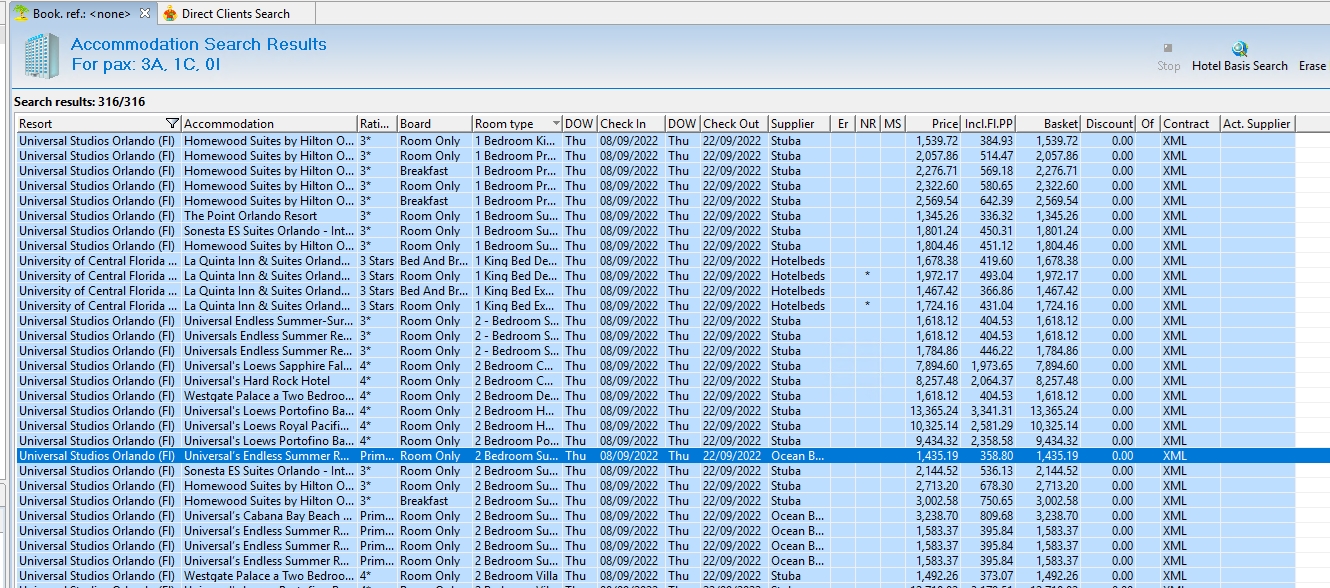Click price cell 3,238.70 in Price column
Image resolution: width=1330 pixels, height=588 pixels.
pos(937,516)
